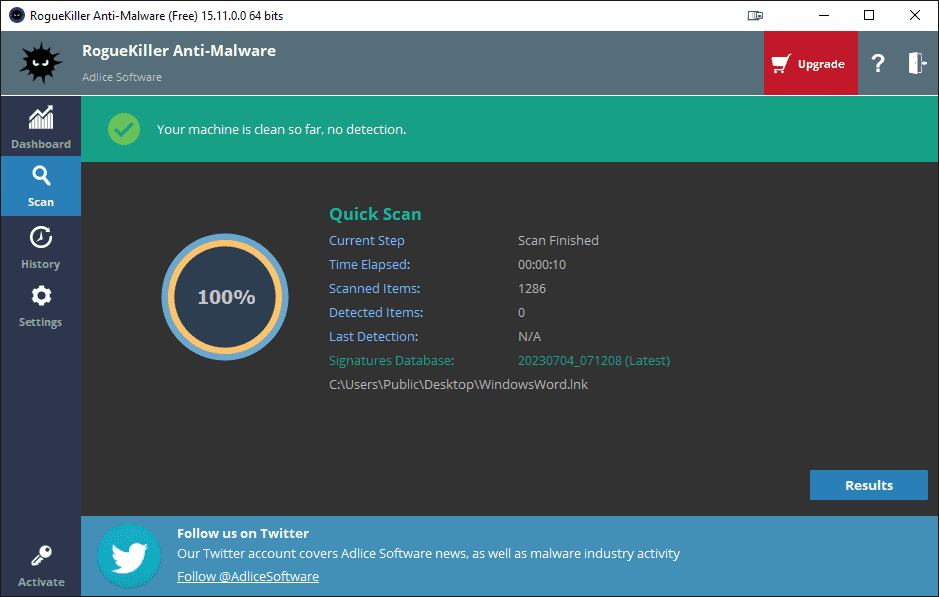Click the 'Quick Scan' heading
The image size is (939, 597).
[375, 214]
